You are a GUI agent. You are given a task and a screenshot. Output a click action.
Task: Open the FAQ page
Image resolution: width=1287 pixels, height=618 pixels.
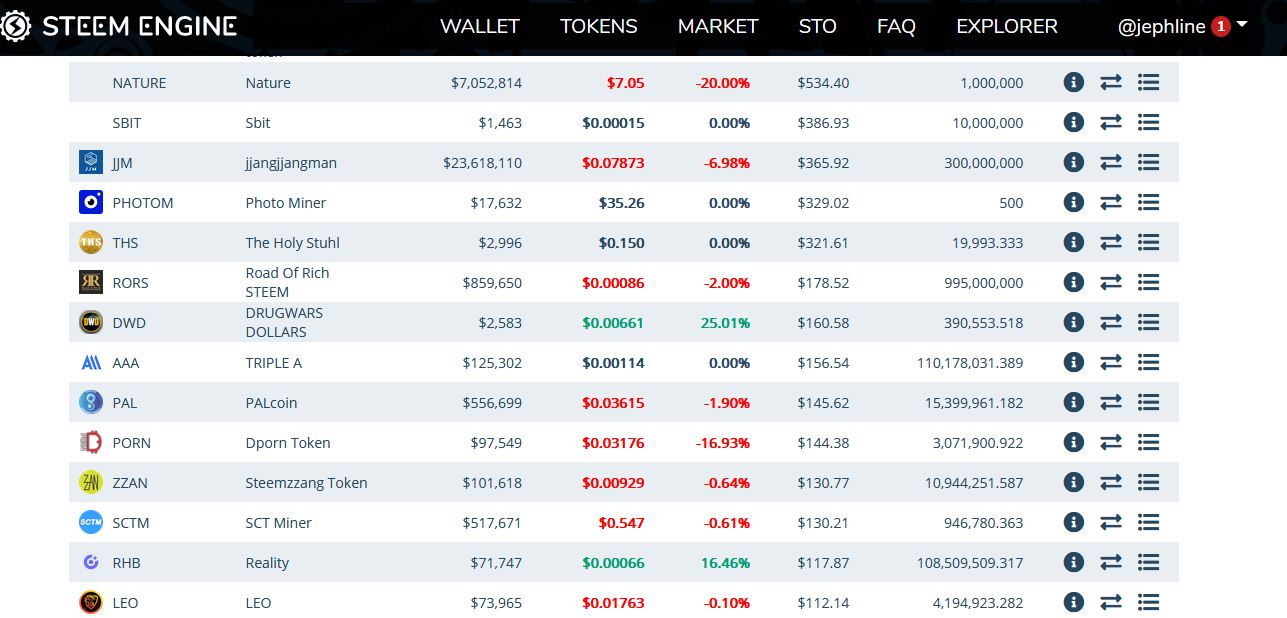pos(896,27)
